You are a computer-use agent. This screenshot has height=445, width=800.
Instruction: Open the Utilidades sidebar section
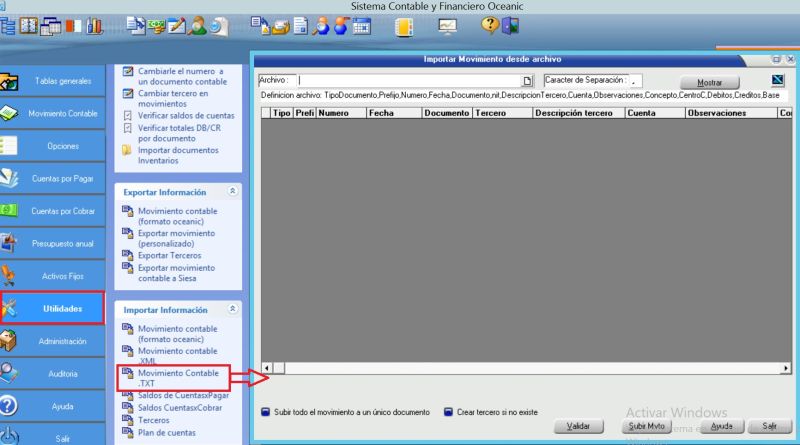pyautogui.click(x=53, y=309)
